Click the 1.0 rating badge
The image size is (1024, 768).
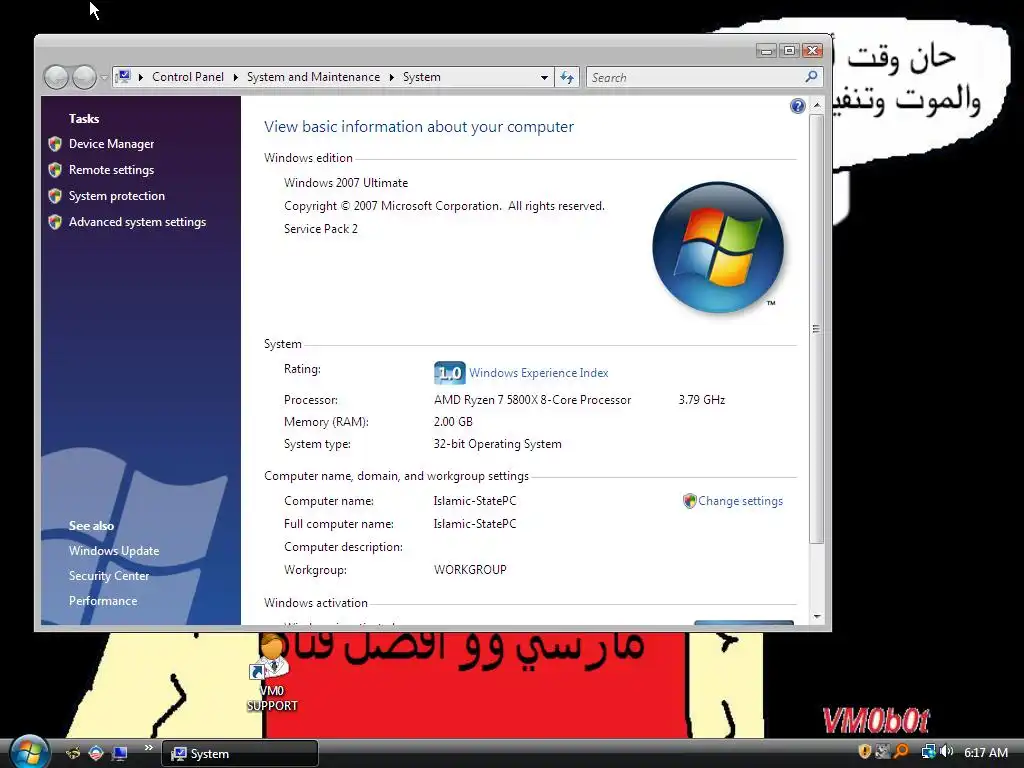pyautogui.click(x=449, y=373)
